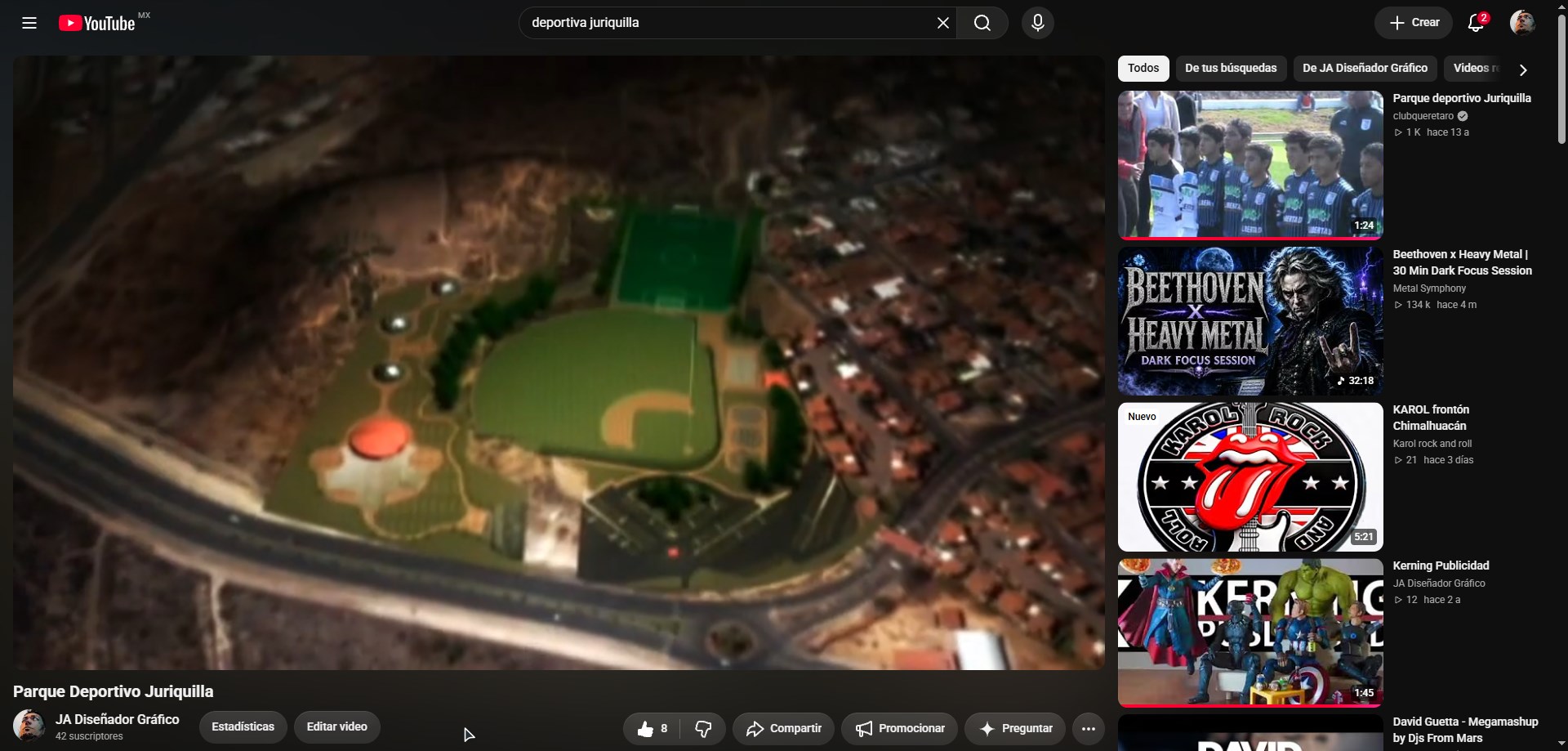Open Beethoven x Heavy Metal thumbnail

click(x=1250, y=321)
